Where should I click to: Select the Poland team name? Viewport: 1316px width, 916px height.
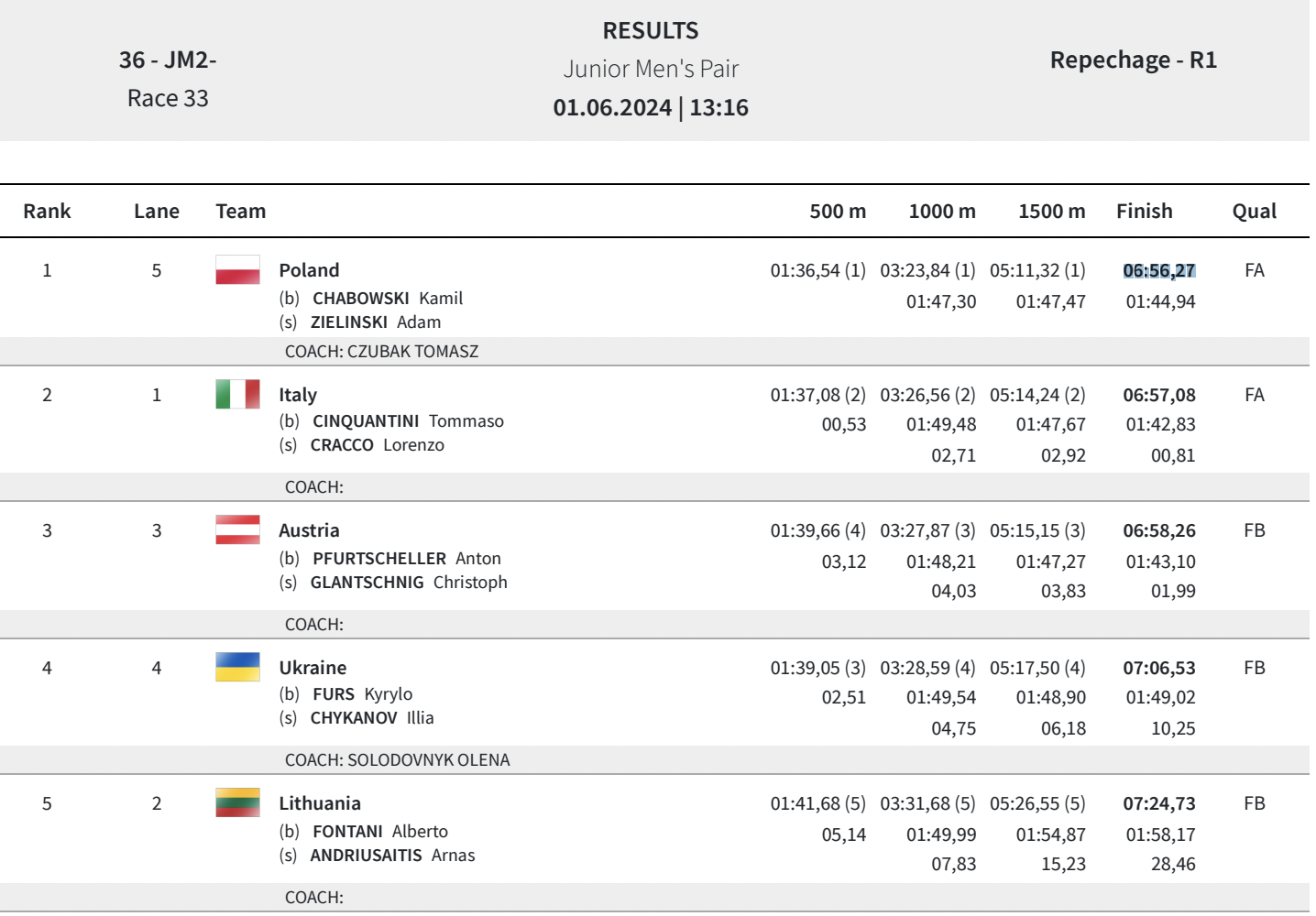point(309,270)
